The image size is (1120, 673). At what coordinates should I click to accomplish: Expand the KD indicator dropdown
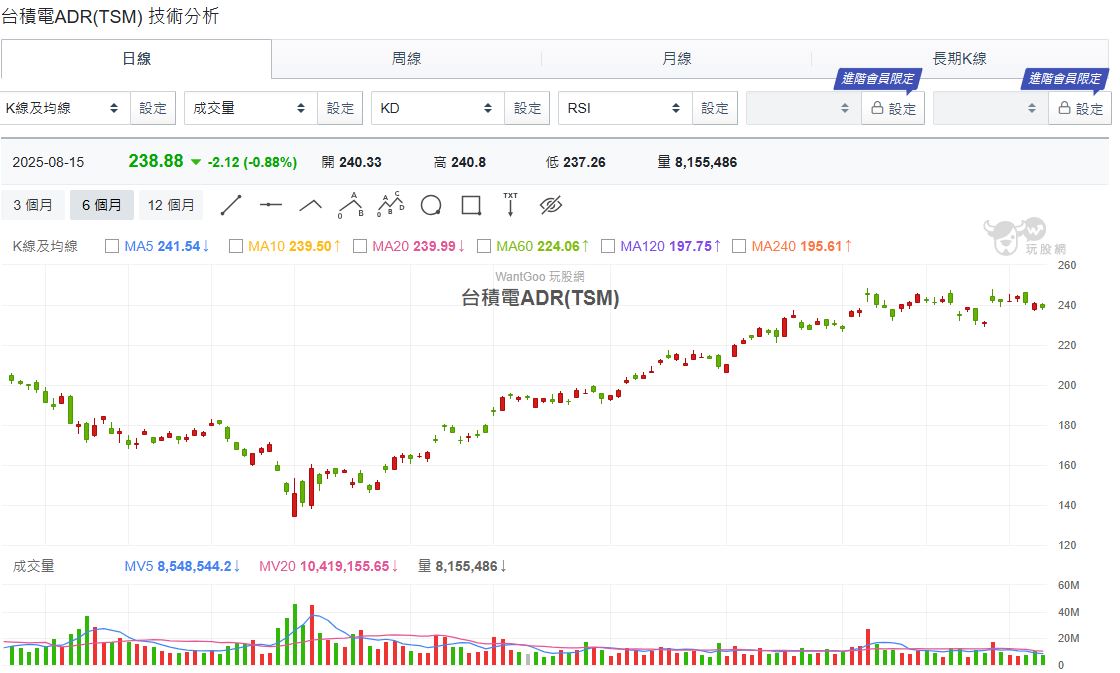(437, 108)
